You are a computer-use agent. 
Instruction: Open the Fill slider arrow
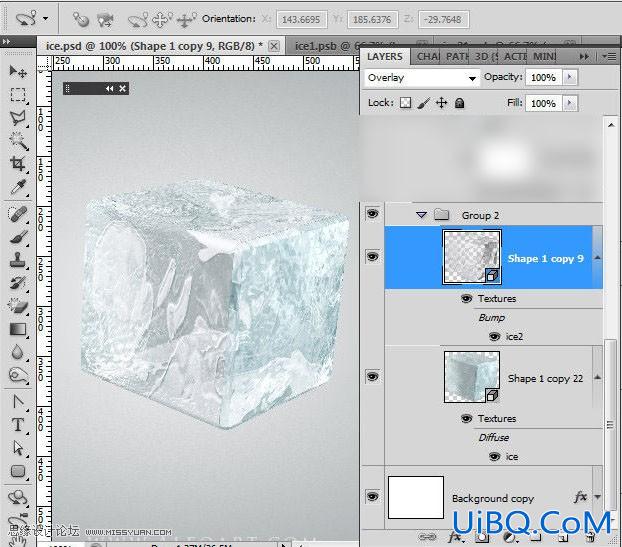570,103
